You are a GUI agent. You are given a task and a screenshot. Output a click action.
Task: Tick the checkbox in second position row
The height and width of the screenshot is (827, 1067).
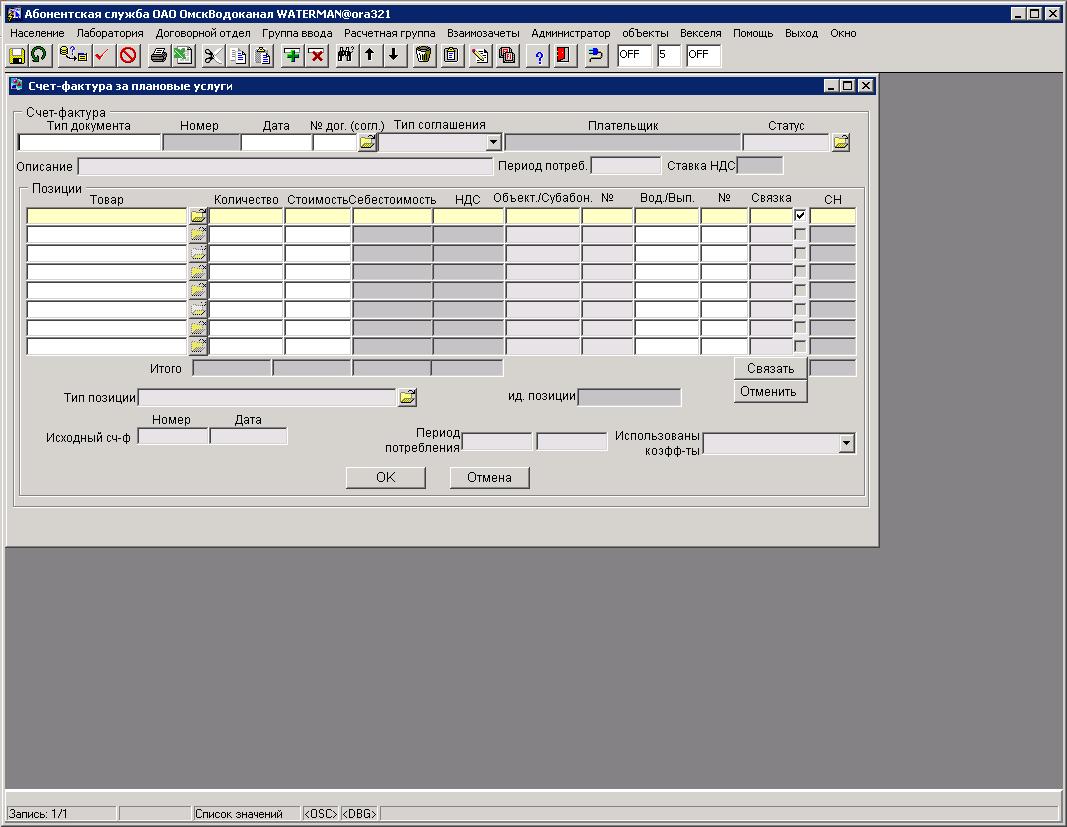(800, 234)
